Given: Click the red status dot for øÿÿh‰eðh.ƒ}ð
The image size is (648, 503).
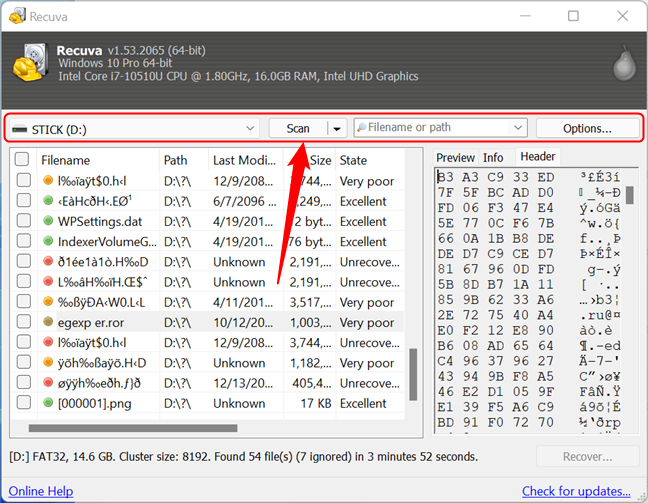Looking at the screenshot, I should click(48, 382).
